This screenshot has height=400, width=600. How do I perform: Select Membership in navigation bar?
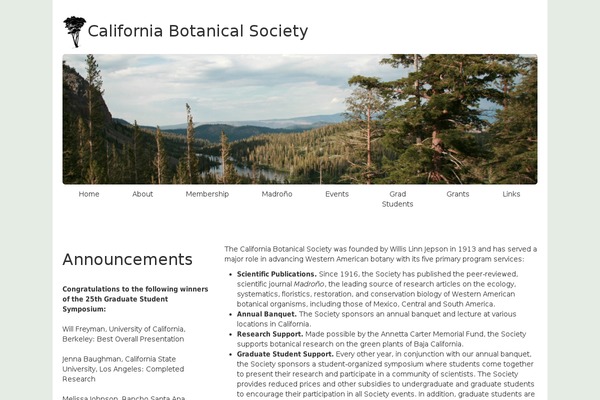[x=207, y=194]
